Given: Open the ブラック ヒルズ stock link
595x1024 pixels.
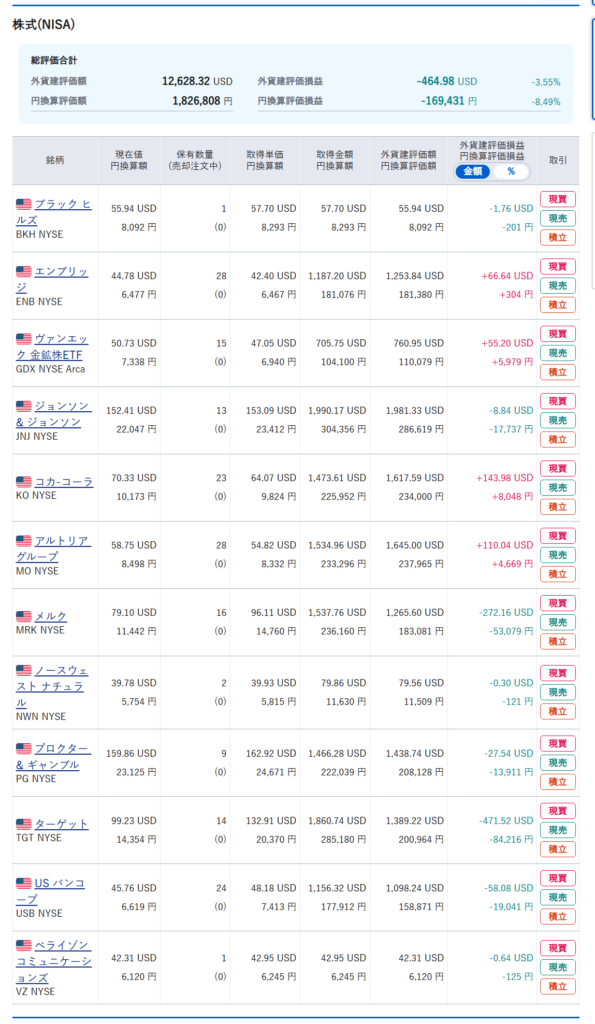Looking at the screenshot, I should (x=54, y=212).
